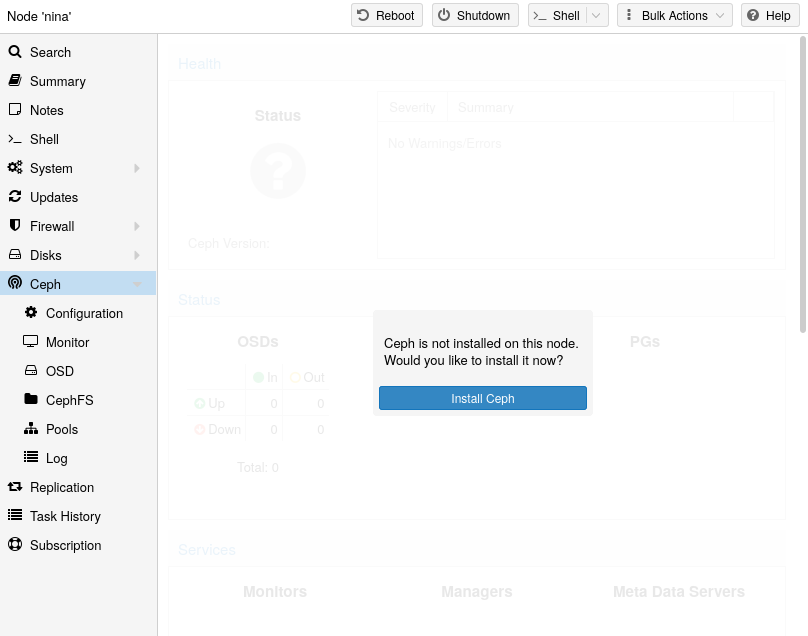
Task: Click the Subscription lifebuoy icon
Action: pyautogui.click(x=15, y=545)
